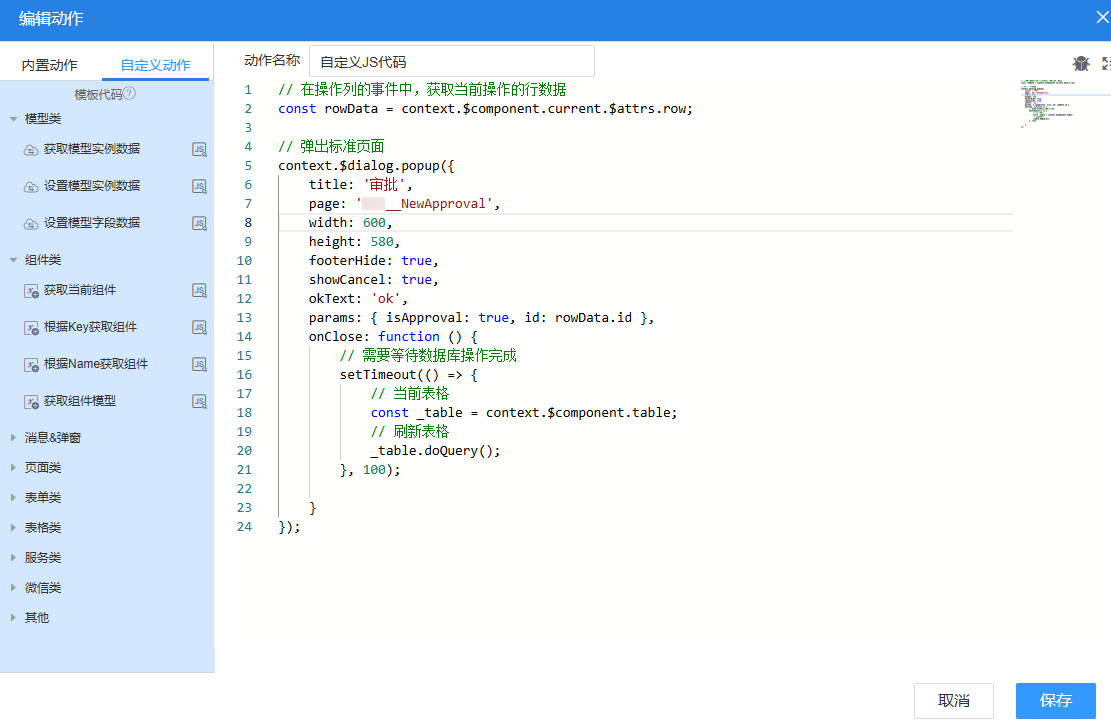Click the comment '// 弹出标准页面'

point(331,147)
